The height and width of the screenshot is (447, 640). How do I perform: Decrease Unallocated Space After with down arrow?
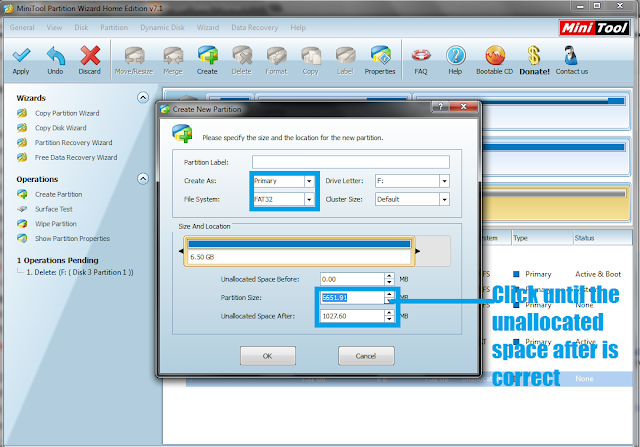tap(389, 319)
